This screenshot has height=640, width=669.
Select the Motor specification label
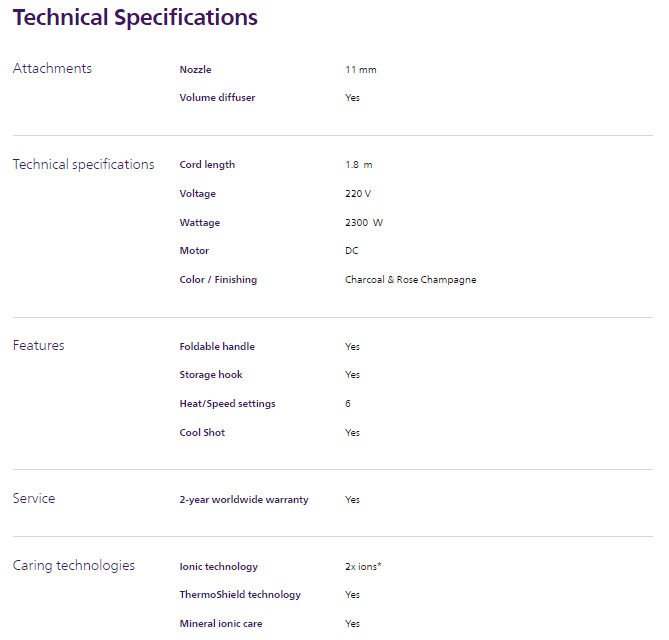[x=194, y=251]
